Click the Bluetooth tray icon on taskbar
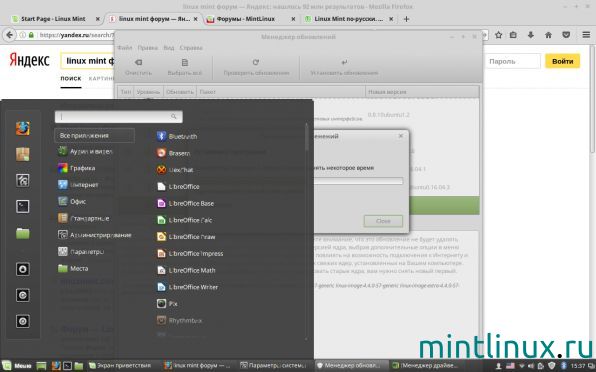This screenshot has height=372, width=596. 564,366
